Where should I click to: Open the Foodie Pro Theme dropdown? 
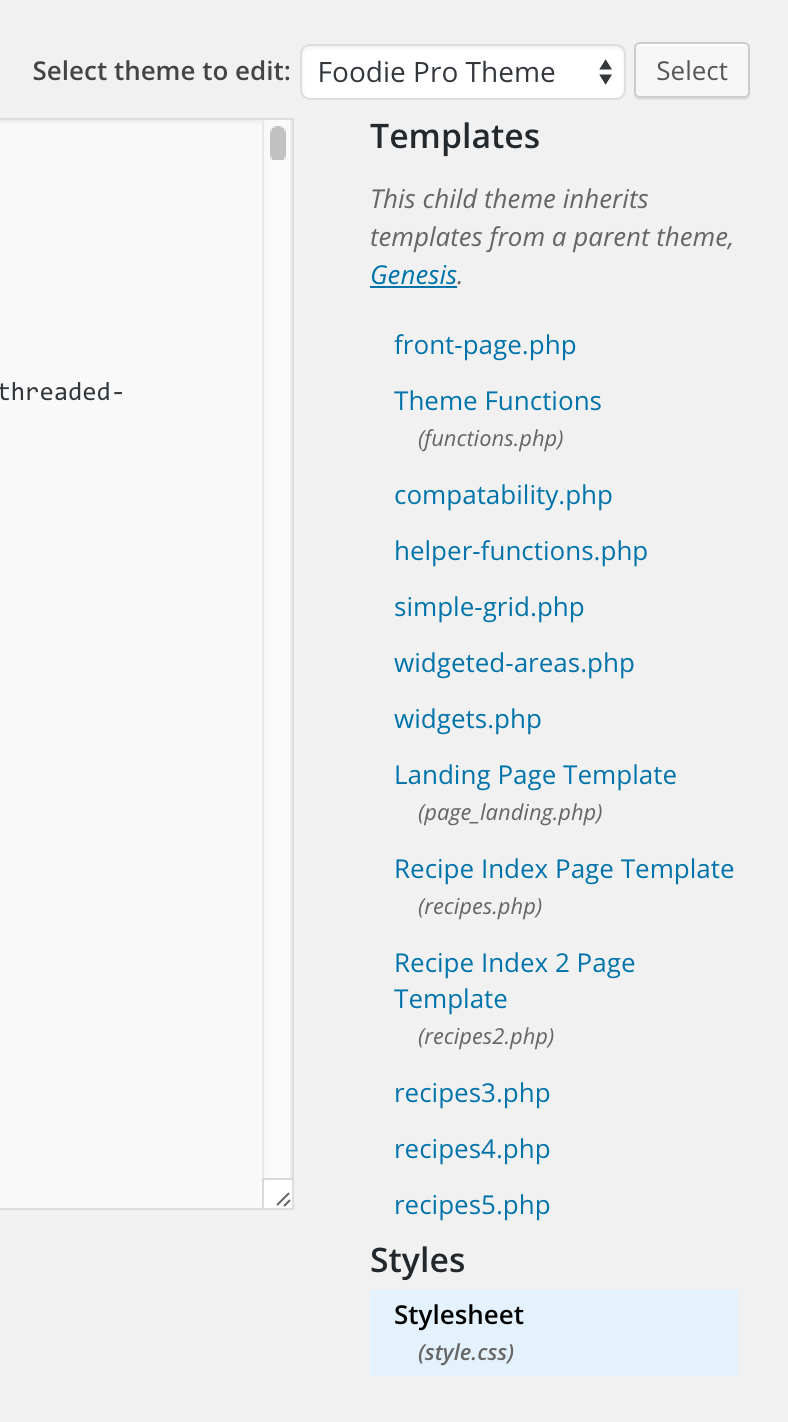click(x=462, y=72)
